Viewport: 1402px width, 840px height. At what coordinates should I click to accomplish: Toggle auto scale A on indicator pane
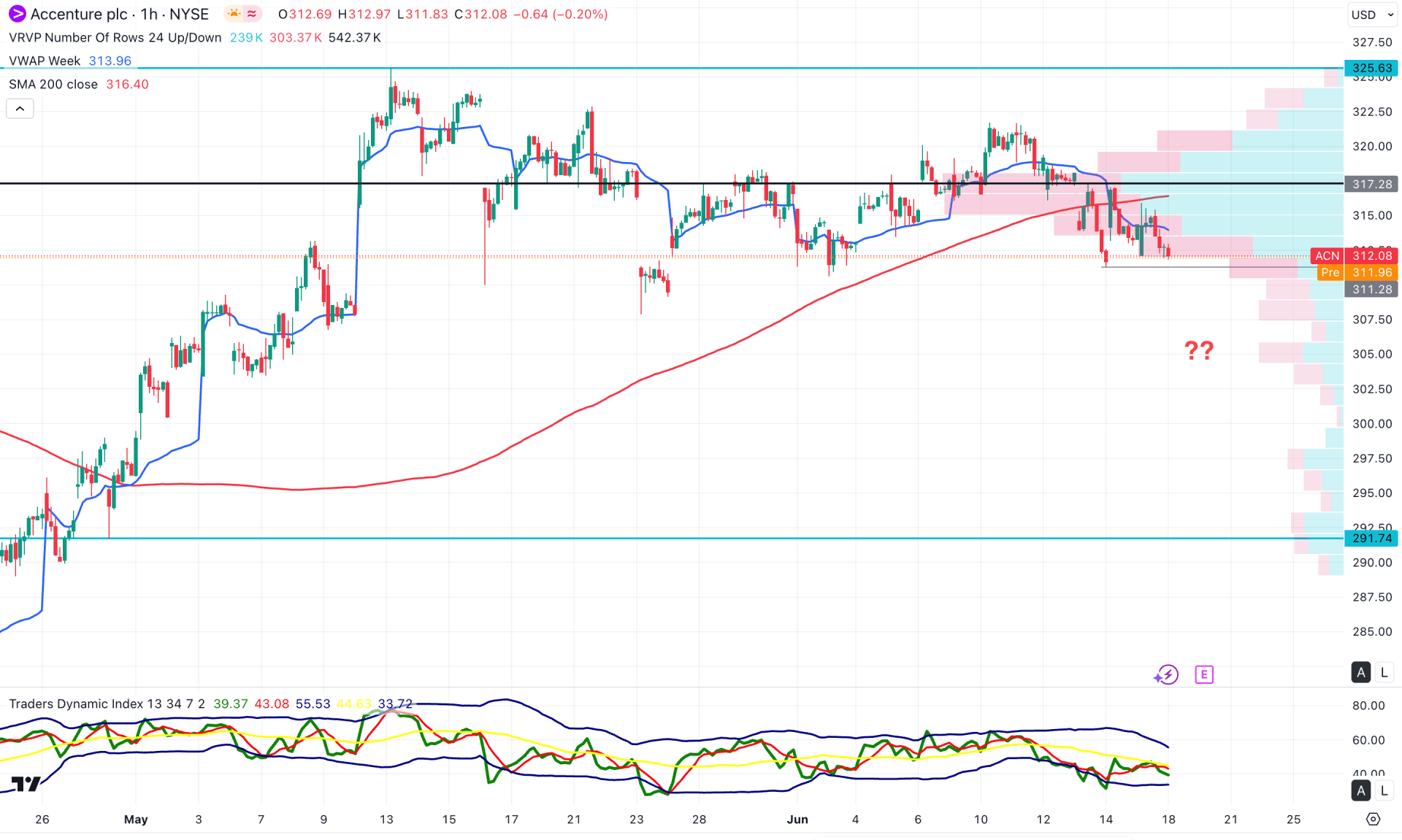[x=1361, y=790]
